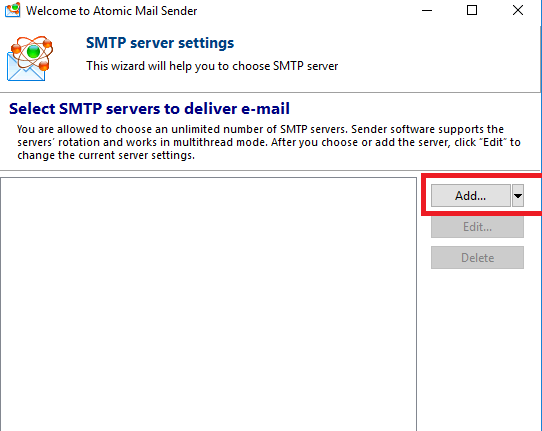Image resolution: width=542 pixels, height=431 pixels.
Task: Click inside the empty SMTP servers list
Action: pyautogui.click(x=208, y=304)
